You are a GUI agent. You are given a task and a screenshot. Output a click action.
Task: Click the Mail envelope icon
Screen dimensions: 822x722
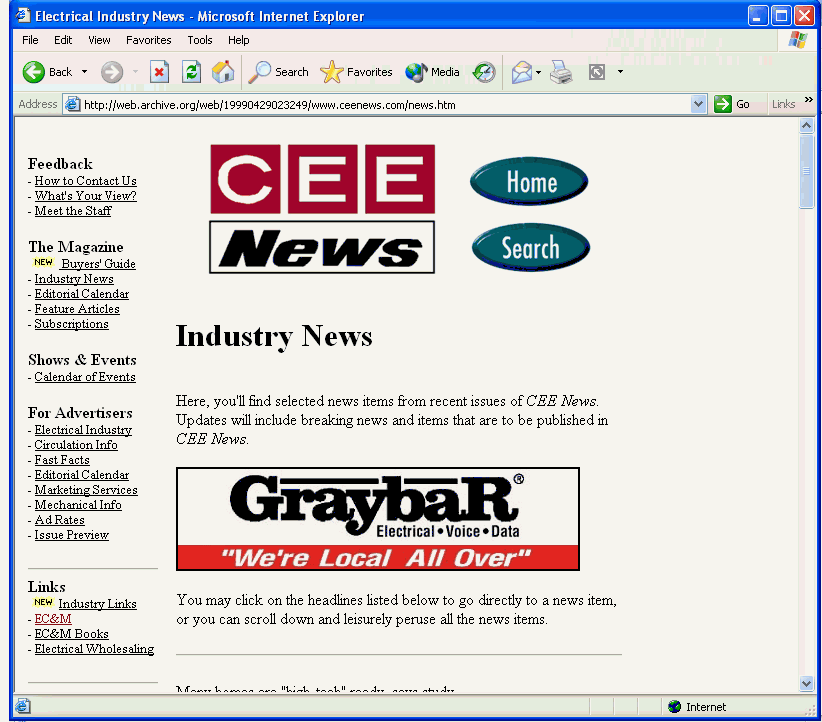(522, 72)
